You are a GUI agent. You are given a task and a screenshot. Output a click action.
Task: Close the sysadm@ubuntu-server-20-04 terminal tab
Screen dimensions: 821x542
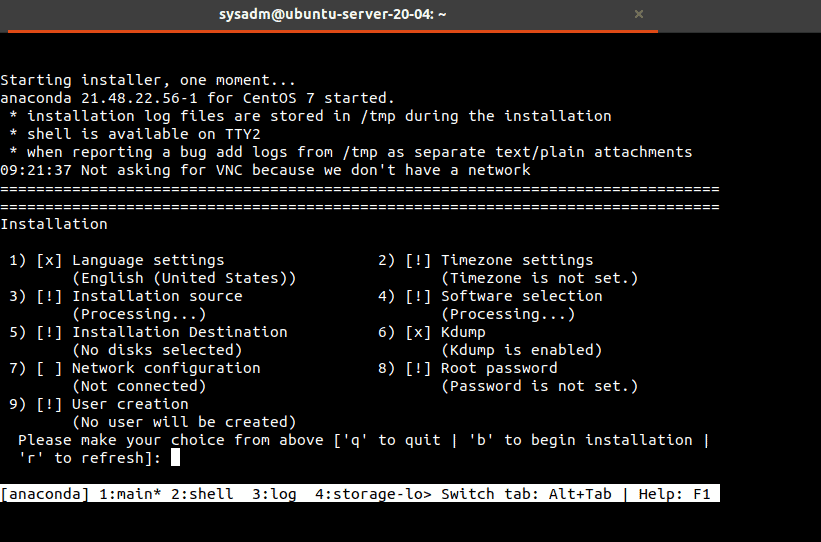[x=639, y=14]
